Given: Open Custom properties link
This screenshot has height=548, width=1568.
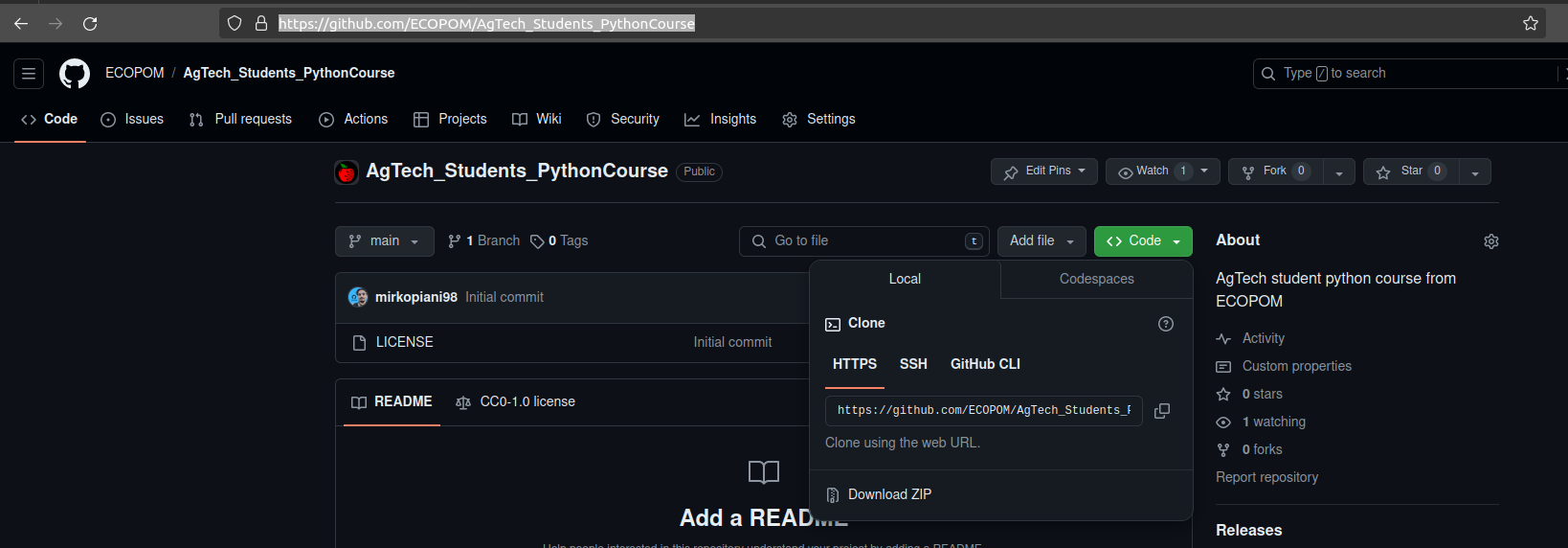Looking at the screenshot, I should pyautogui.click(x=1297, y=366).
